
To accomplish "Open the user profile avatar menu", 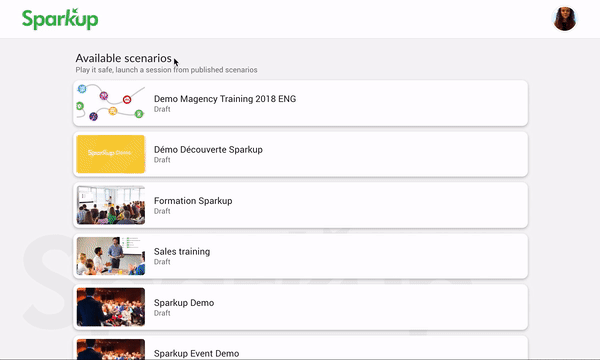I will tap(564, 19).
